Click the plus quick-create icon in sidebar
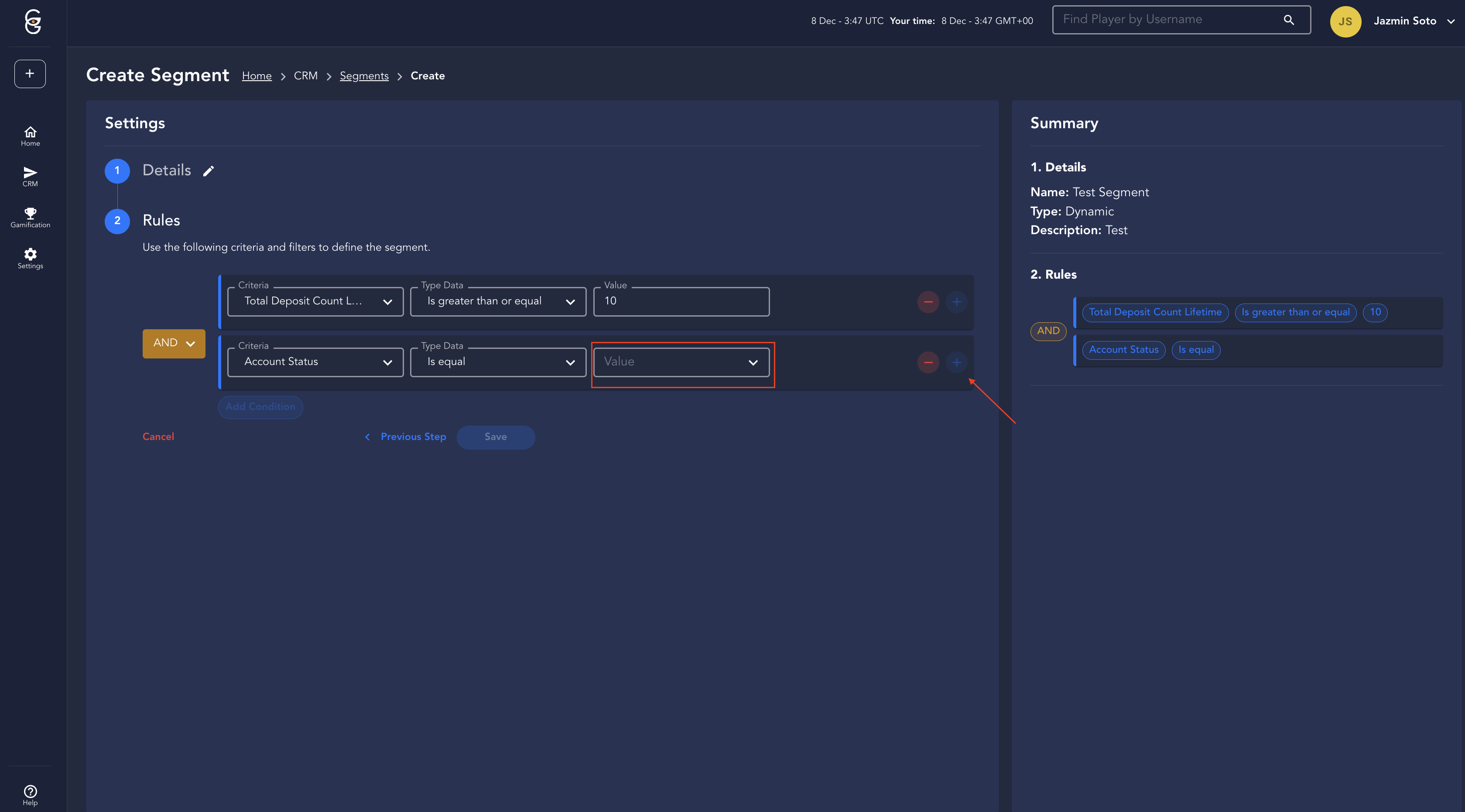Viewport: 1465px width, 812px height. point(30,73)
